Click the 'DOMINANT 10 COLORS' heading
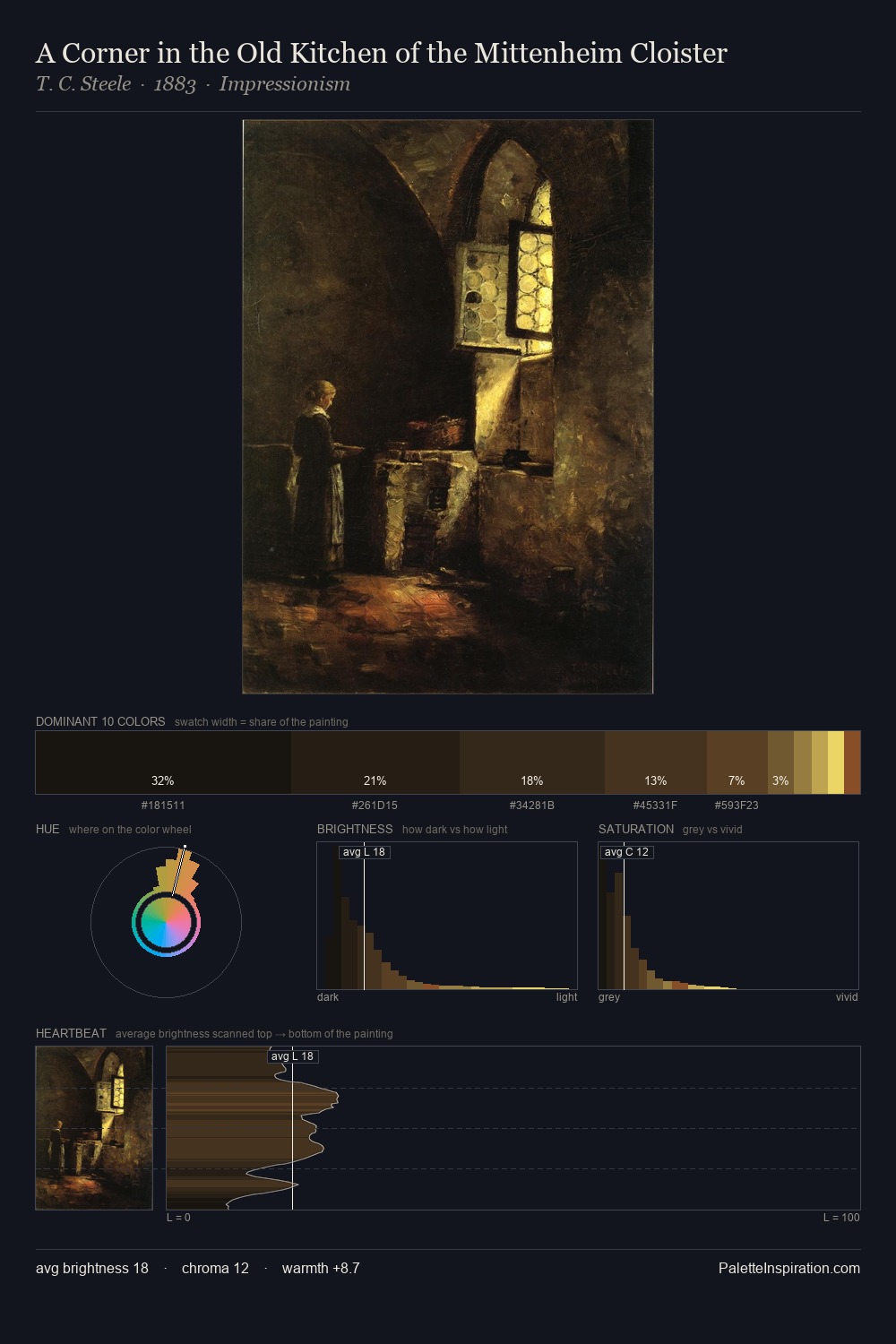This screenshot has height=1344, width=896. click(100, 721)
